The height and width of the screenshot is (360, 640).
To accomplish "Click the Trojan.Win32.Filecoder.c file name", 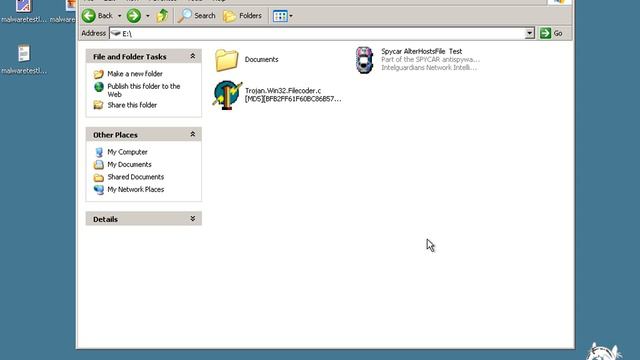I will tap(293, 95).
